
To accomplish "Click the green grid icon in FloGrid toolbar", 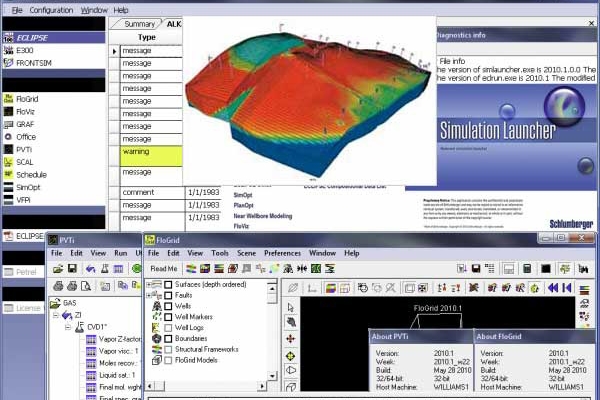I will (316, 269).
